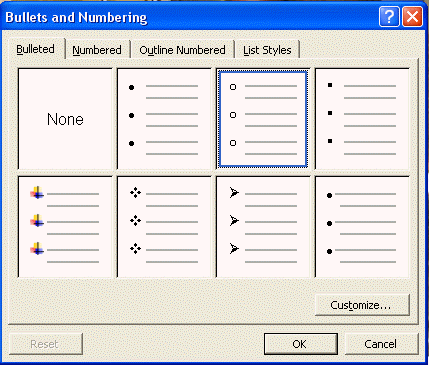Open the List Styles tab

[267, 50]
